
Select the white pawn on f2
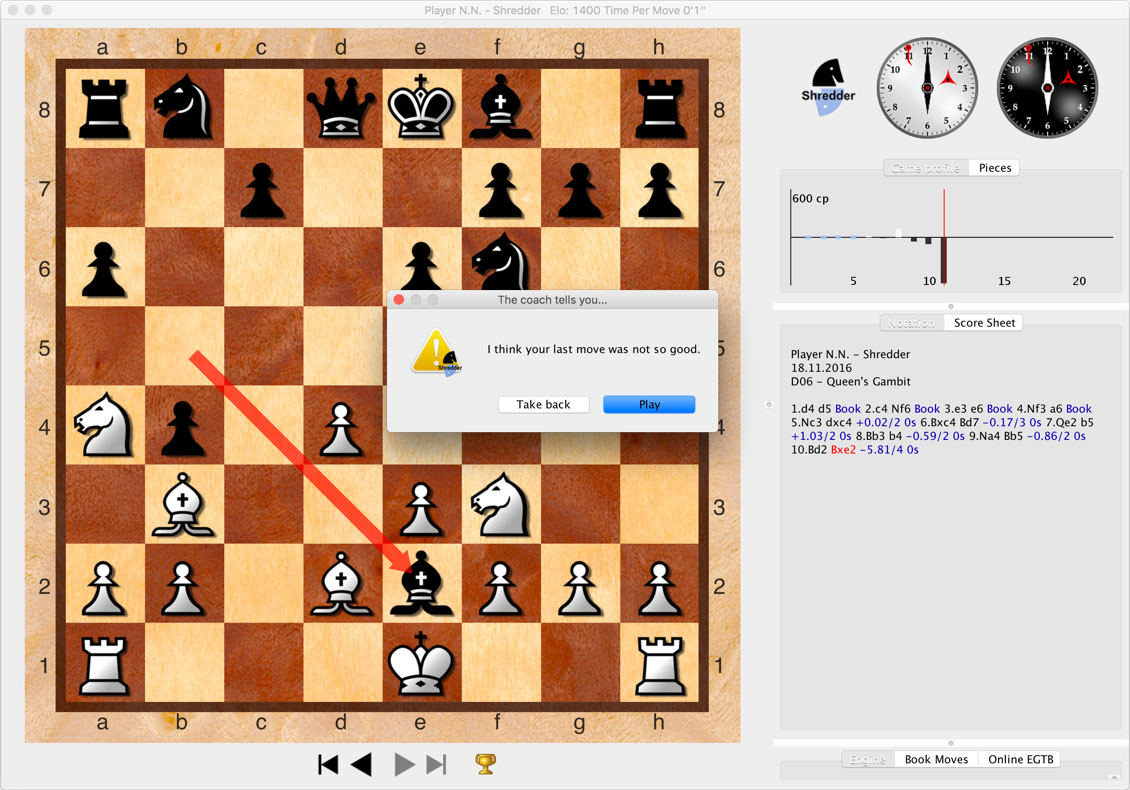coord(500,588)
